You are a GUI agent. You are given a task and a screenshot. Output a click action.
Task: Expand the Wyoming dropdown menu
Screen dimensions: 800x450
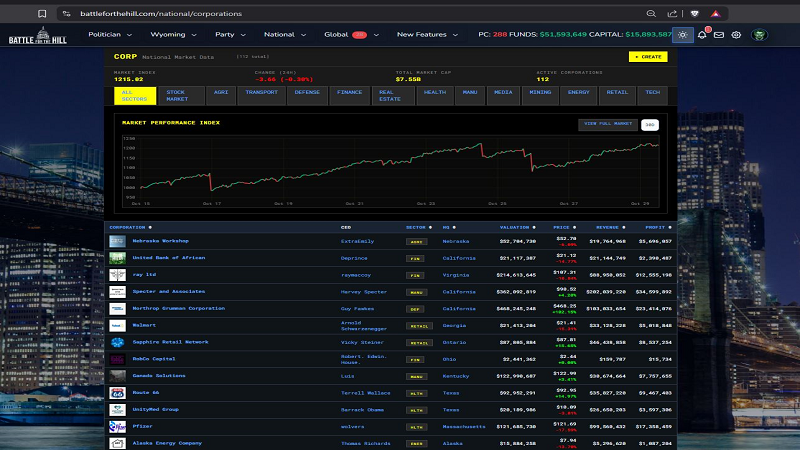coord(174,34)
